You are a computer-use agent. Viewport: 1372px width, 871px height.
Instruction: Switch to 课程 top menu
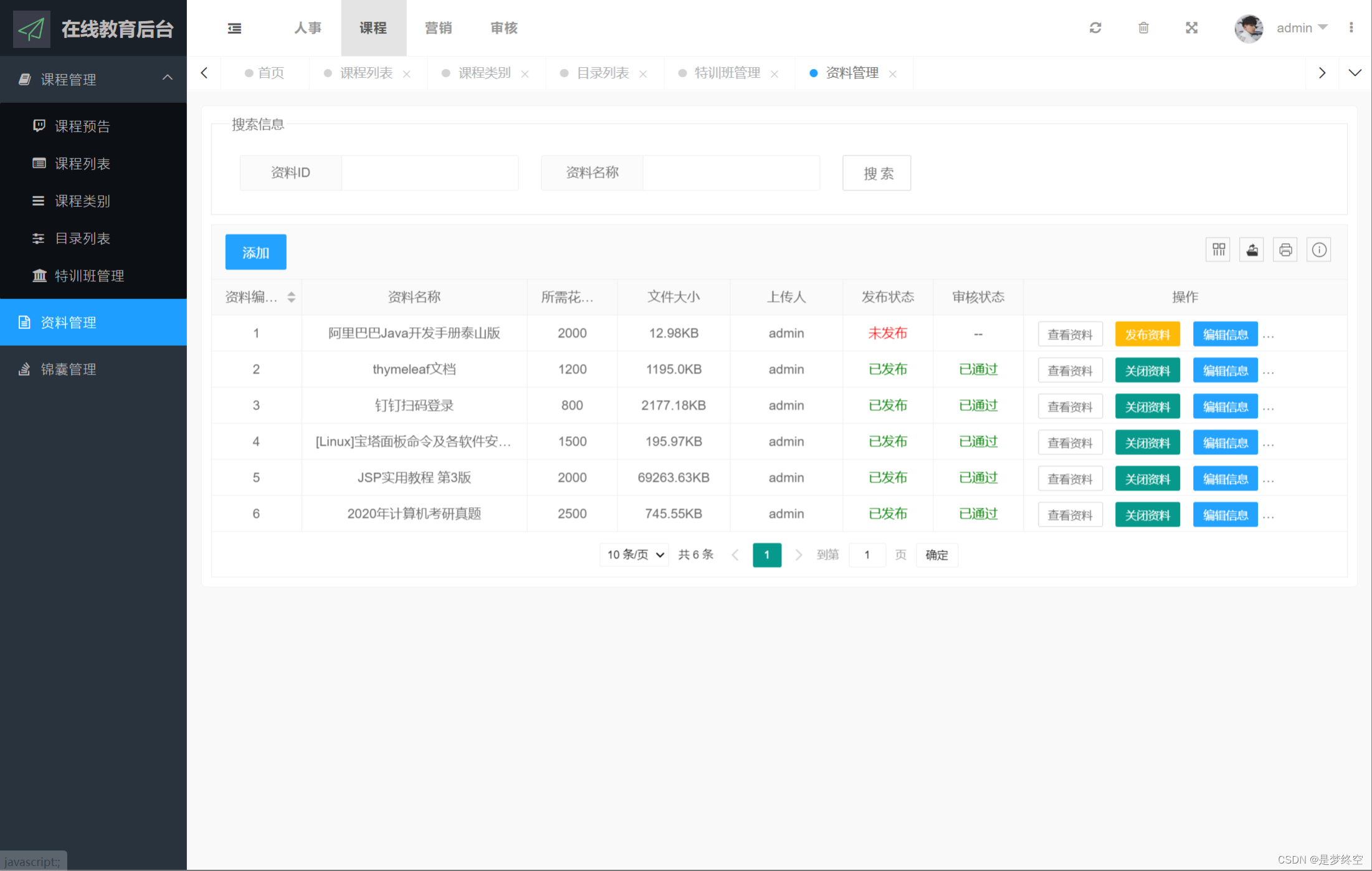[x=373, y=28]
